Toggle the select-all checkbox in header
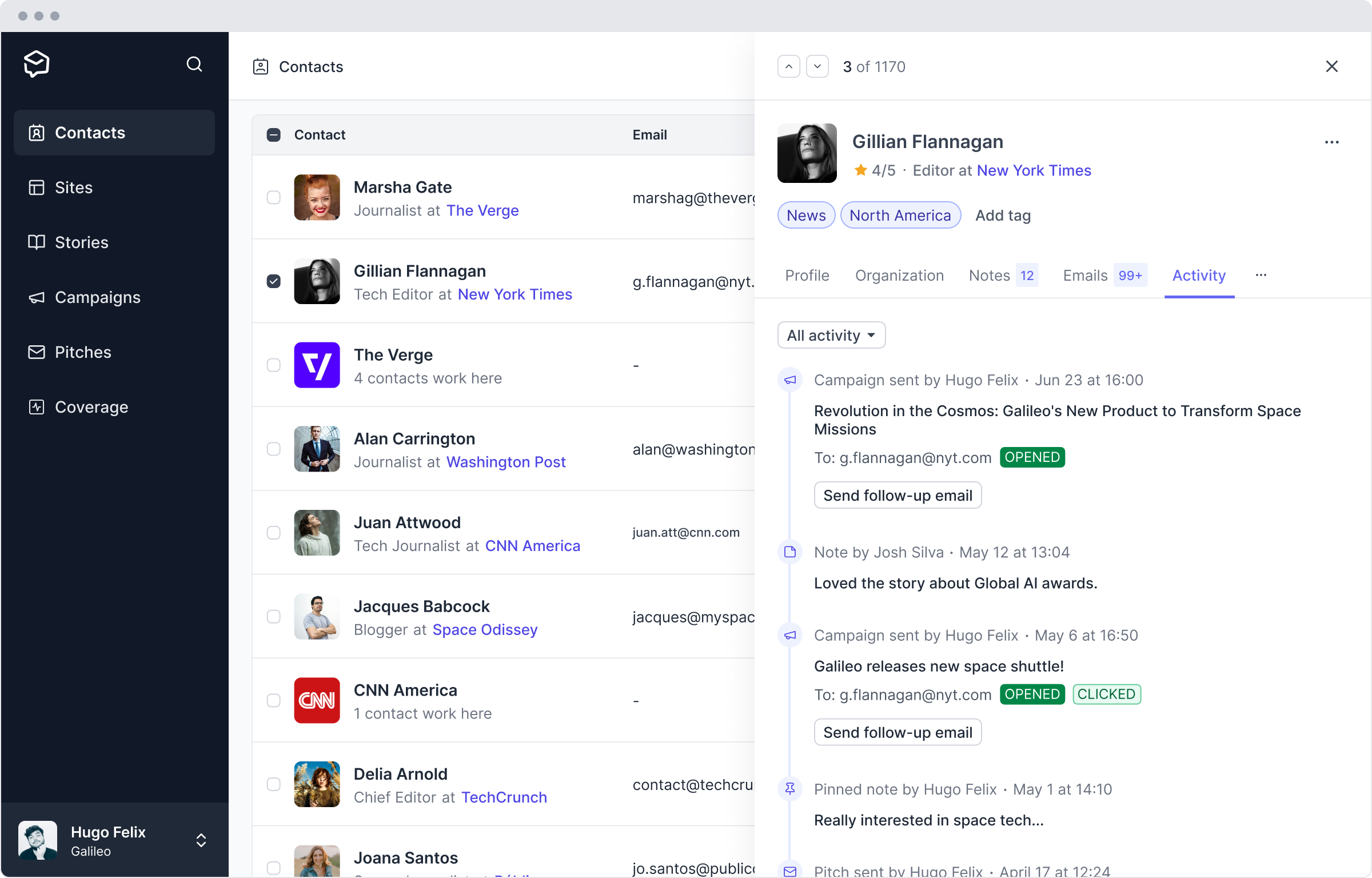Viewport: 1372px width, 878px height. 274,135
